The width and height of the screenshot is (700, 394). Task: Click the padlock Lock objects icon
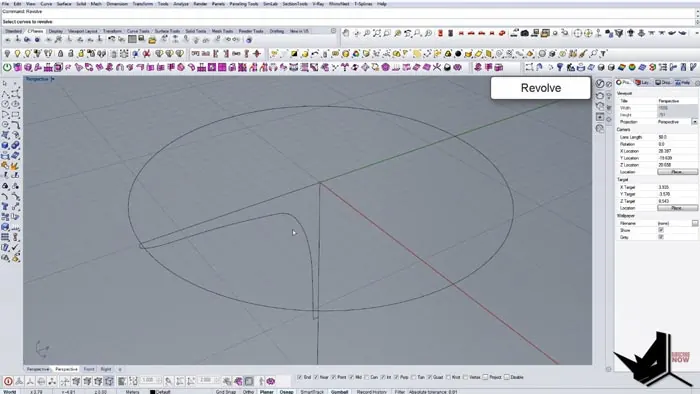click(x=60, y=54)
